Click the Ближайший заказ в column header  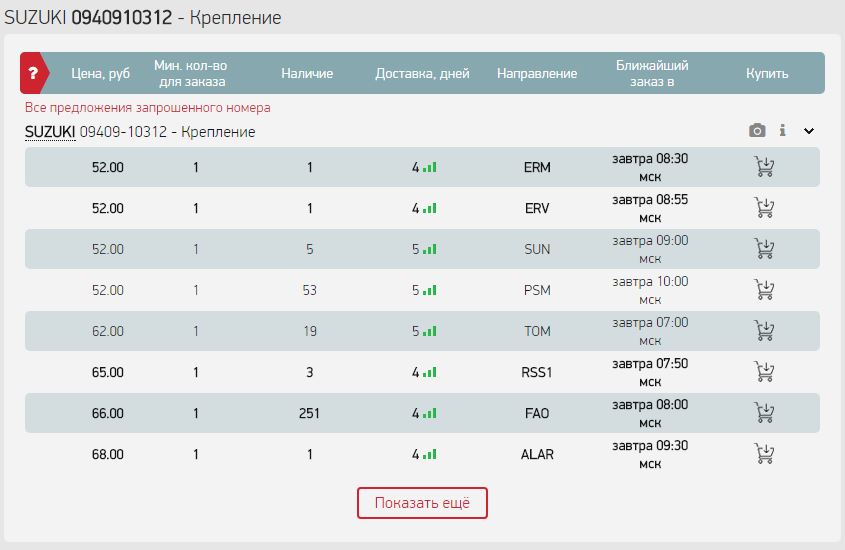tap(652, 73)
